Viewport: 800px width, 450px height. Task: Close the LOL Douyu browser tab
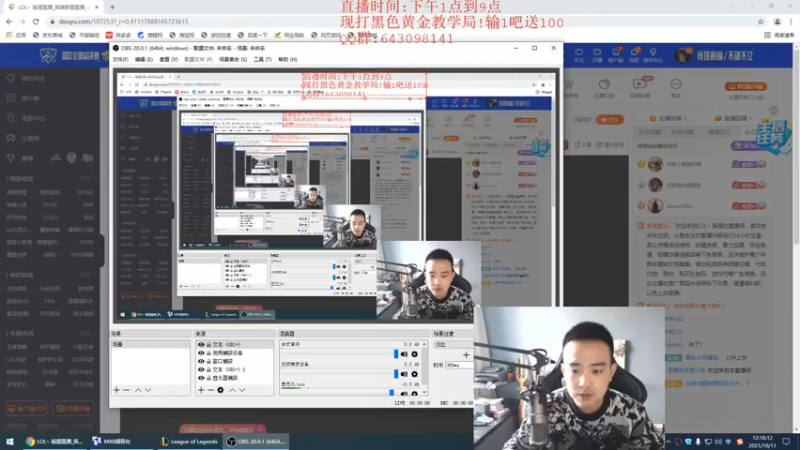point(97,7)
